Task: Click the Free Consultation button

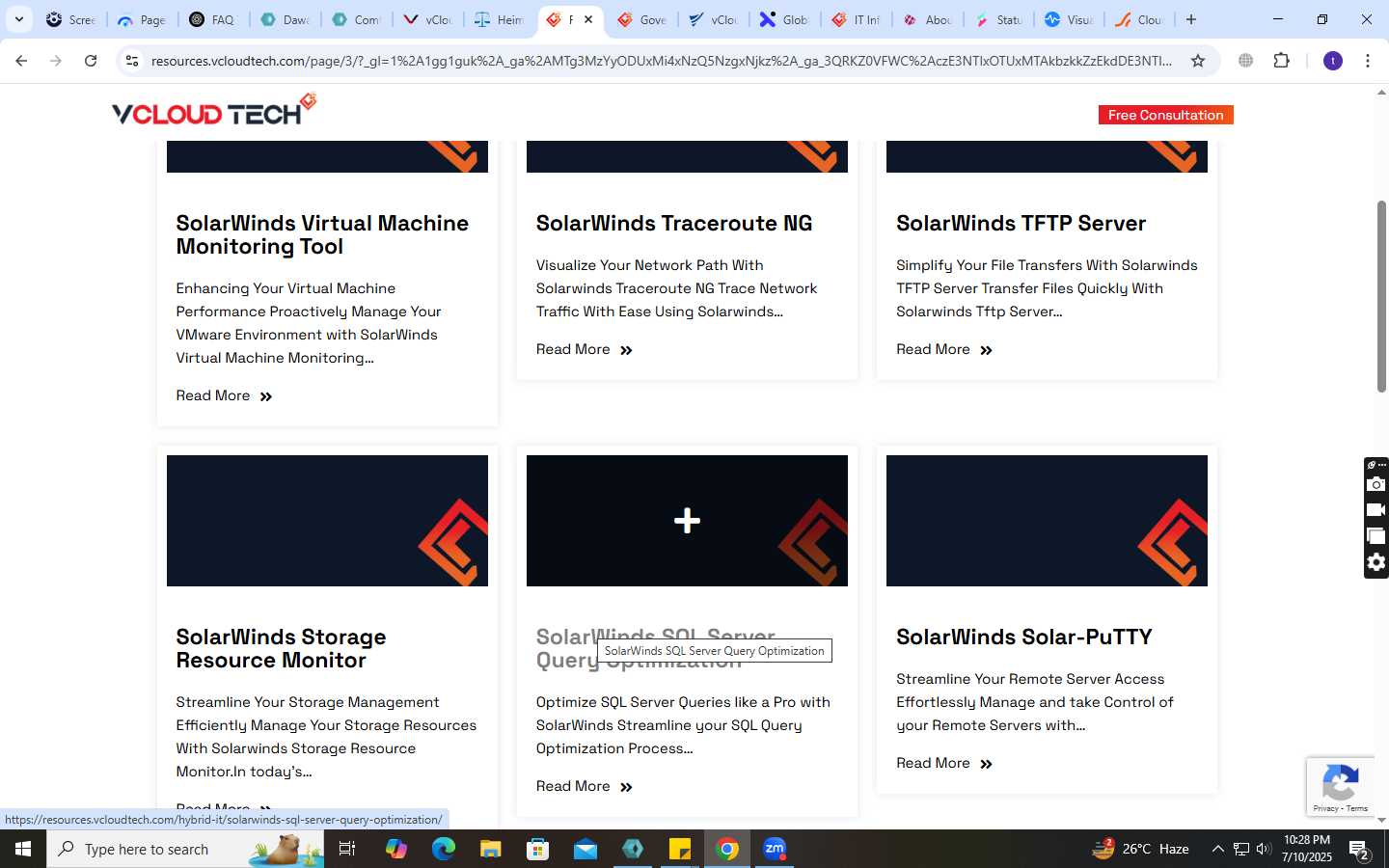Action: point(1165,115)
